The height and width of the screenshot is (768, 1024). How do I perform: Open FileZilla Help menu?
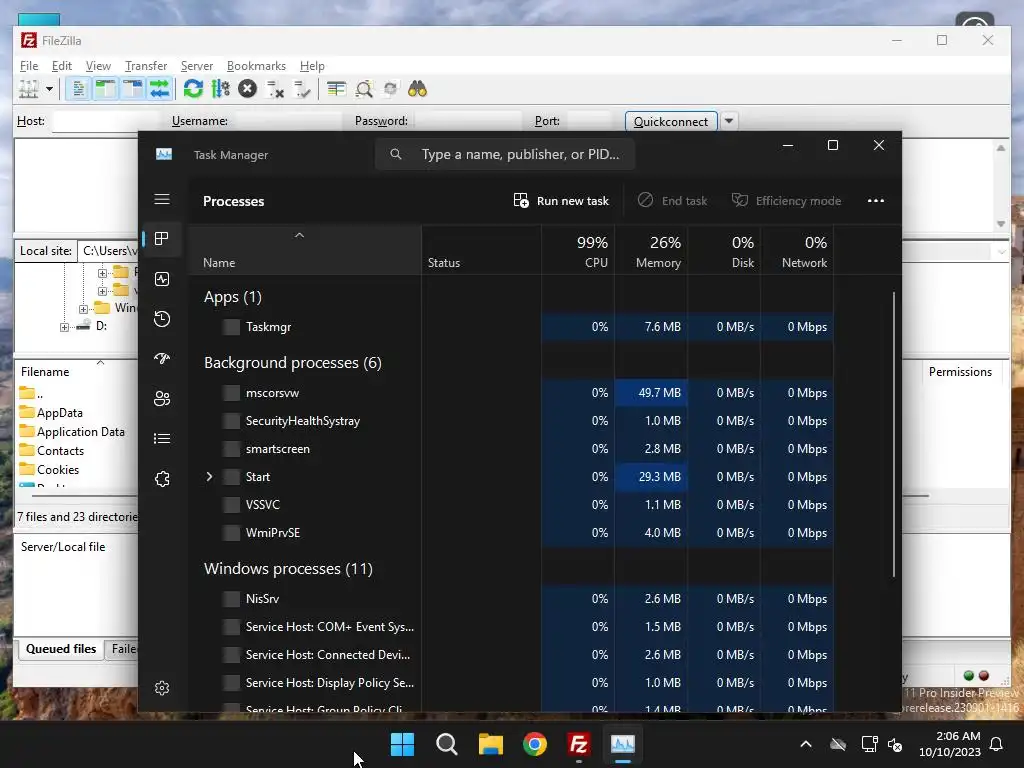312,66
